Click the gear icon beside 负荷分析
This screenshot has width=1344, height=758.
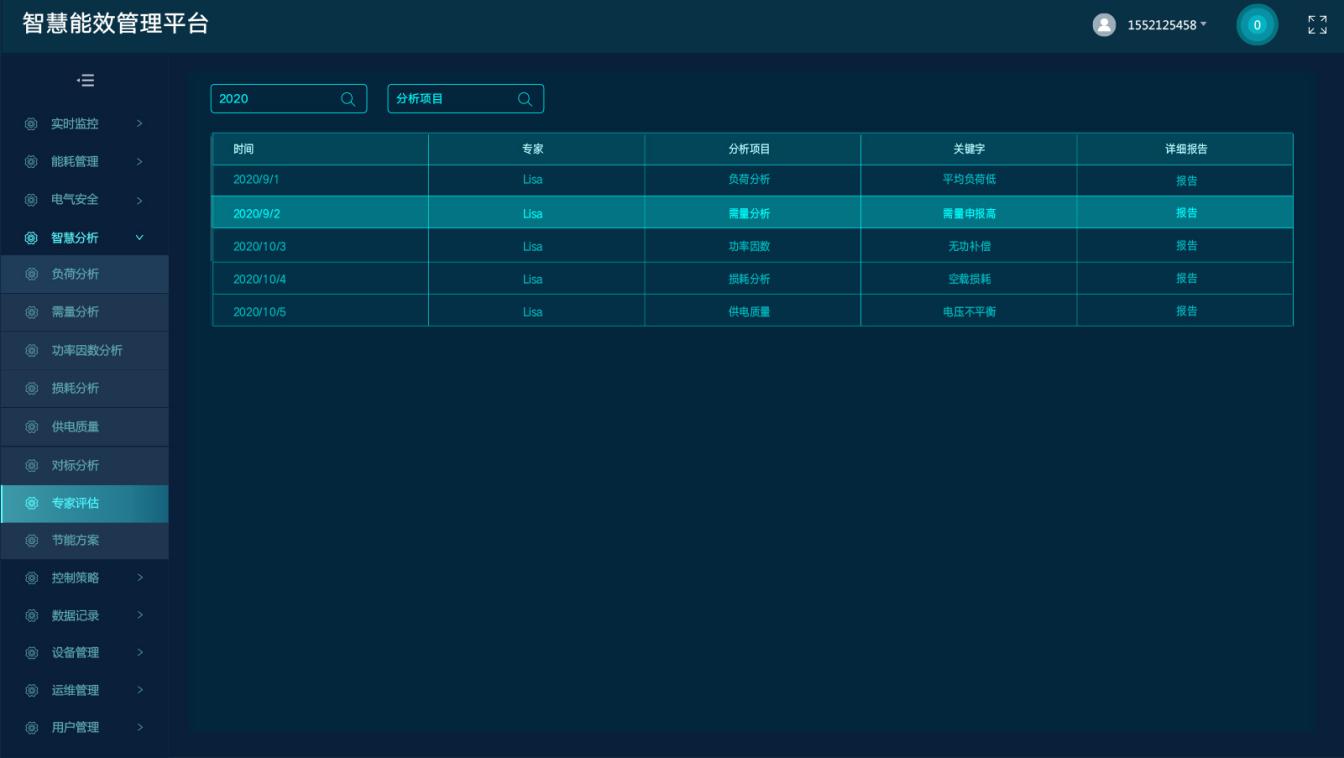click(31, 274)
